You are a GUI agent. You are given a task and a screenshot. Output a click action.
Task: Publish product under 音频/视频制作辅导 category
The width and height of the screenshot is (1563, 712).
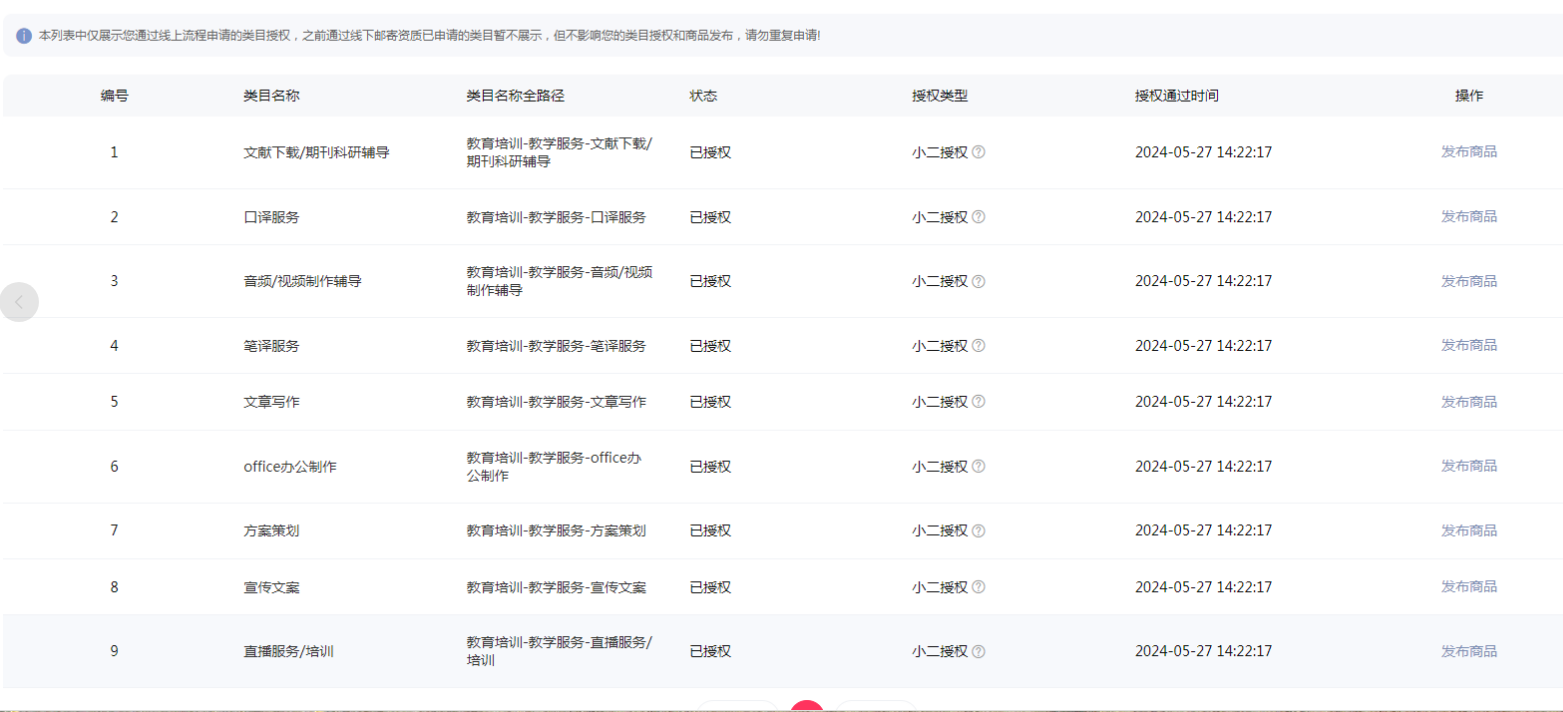pyautogui.click(x=1468, y=282)
